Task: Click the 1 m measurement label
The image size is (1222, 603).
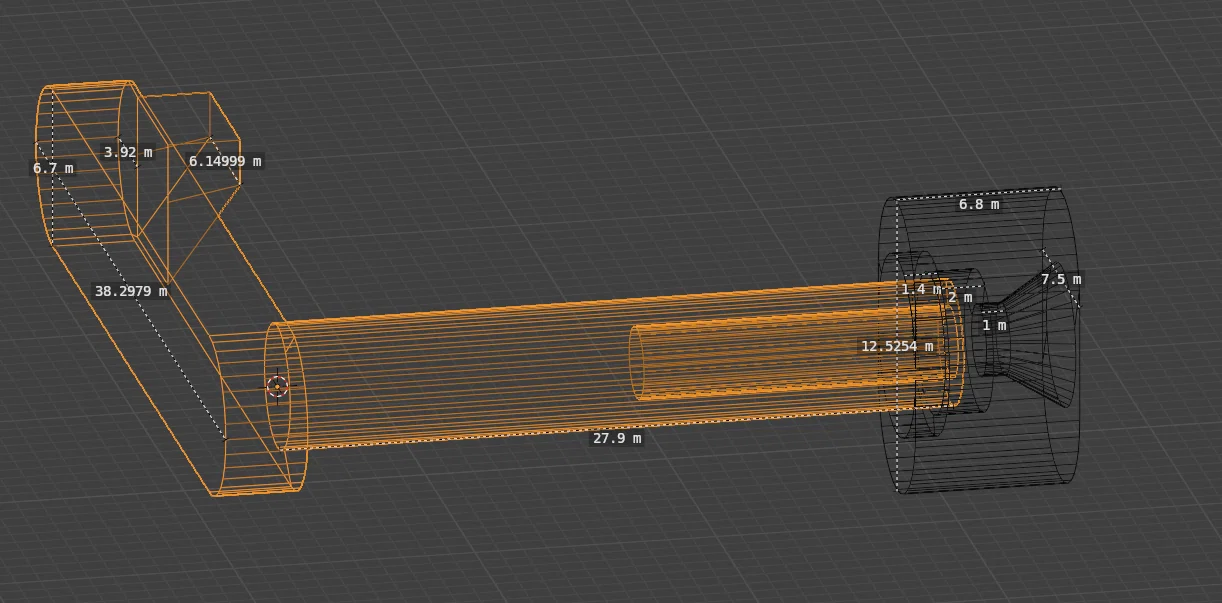Action: click(994, 325)
